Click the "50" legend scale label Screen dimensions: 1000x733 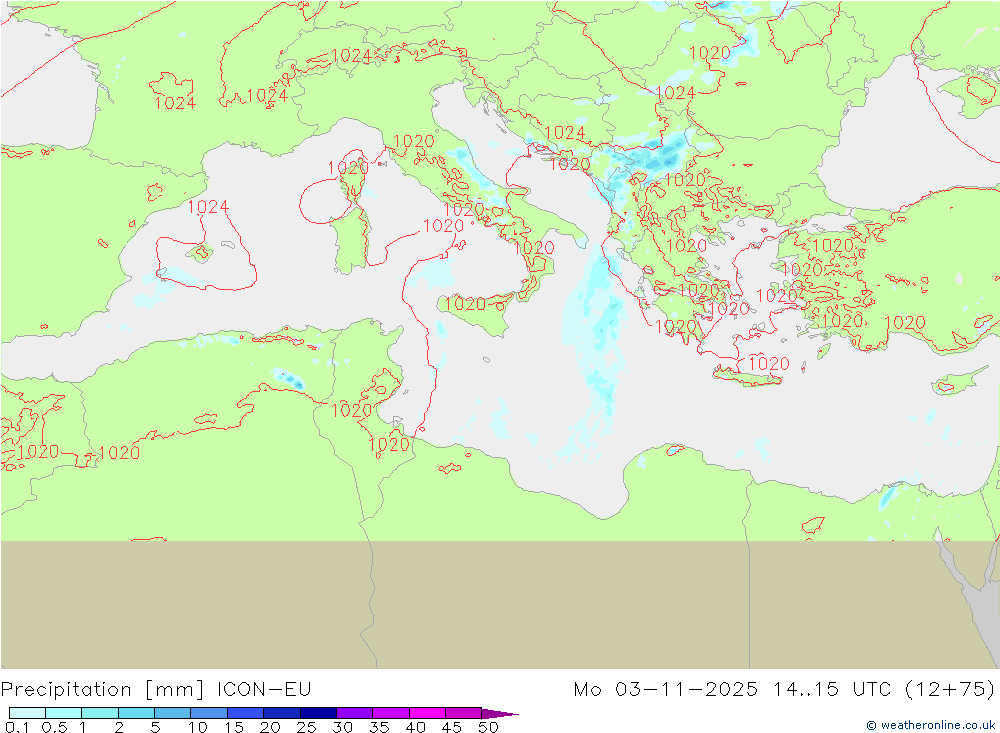[x=488, y=727]
